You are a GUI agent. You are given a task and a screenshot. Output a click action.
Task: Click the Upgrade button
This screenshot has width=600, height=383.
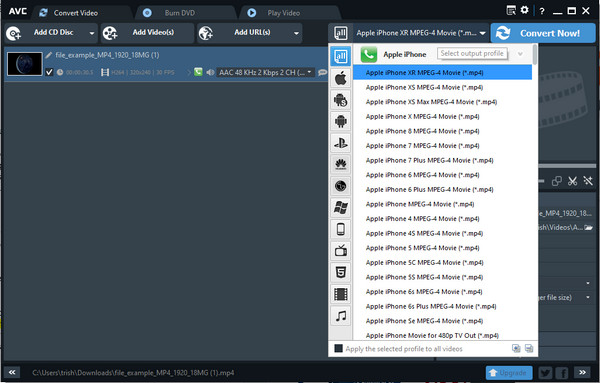coord(509,372)
